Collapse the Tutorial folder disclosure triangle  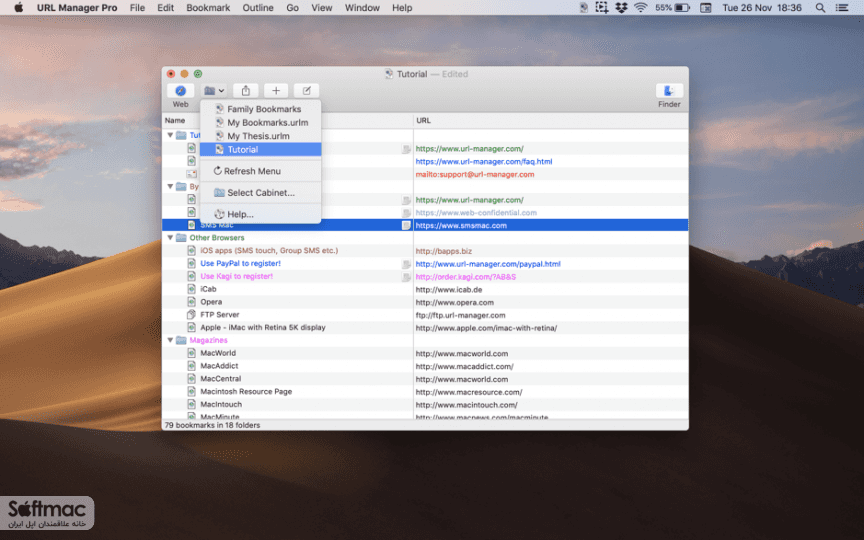[x=170, y=135]
